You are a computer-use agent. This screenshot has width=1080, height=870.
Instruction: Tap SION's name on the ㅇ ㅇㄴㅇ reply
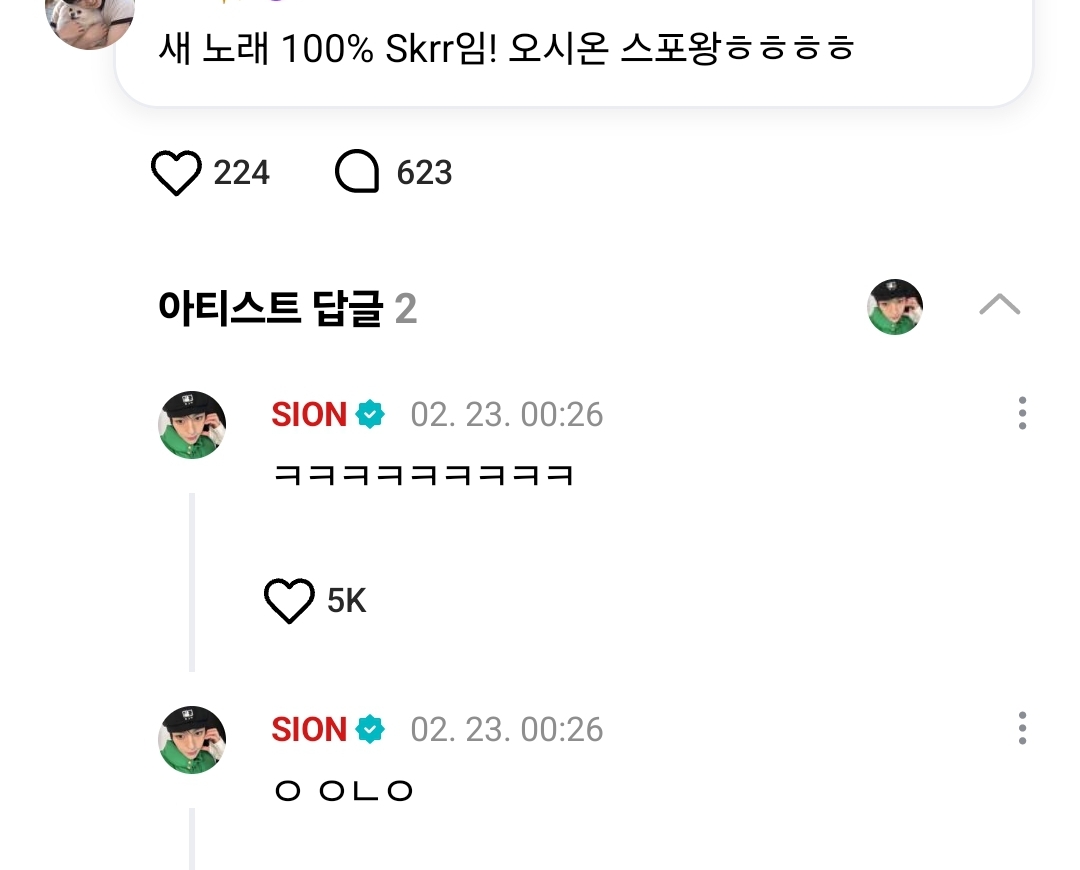coord(309,729)
